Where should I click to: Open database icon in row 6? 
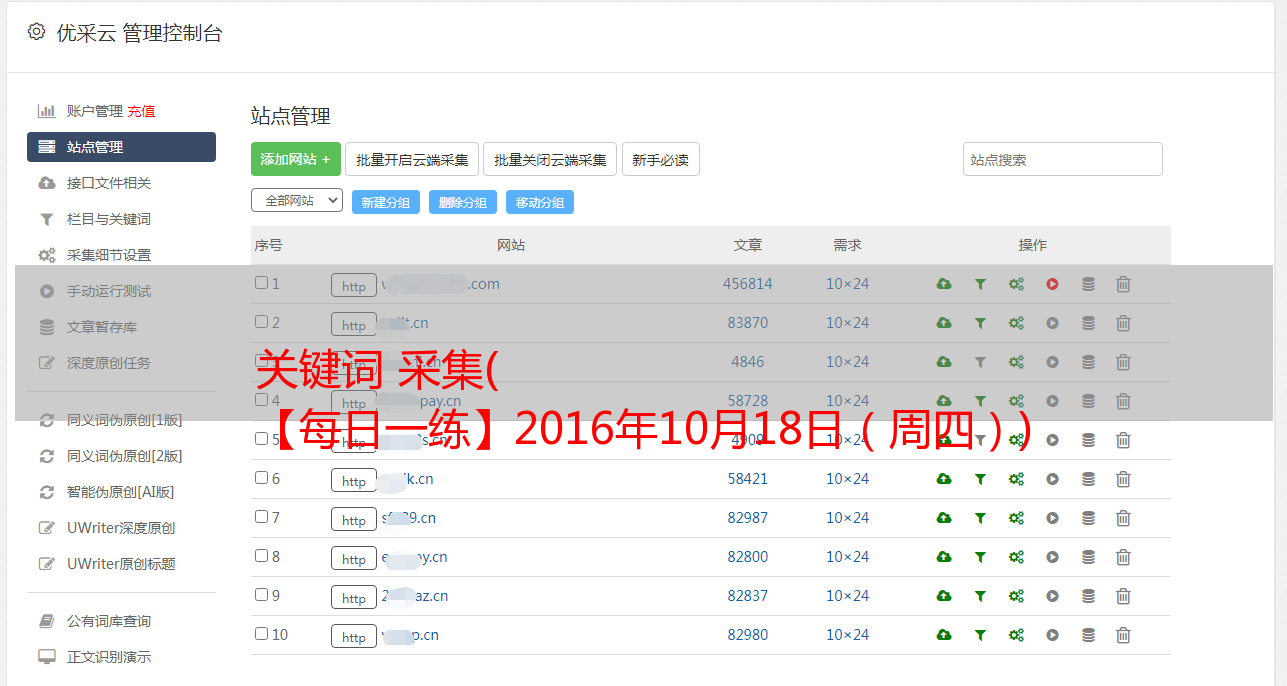click(x=1088, y=479)
